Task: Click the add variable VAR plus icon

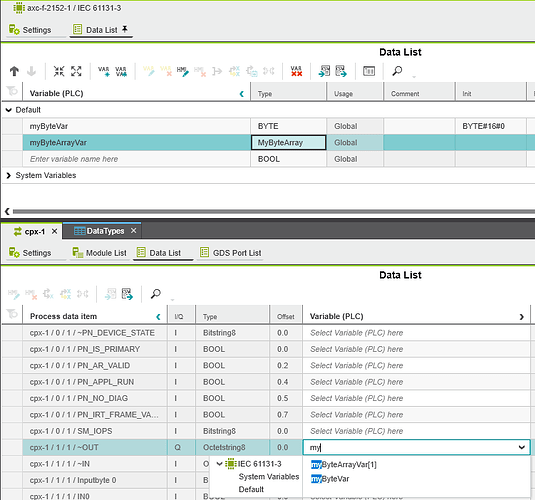Action: coord(104,71)
